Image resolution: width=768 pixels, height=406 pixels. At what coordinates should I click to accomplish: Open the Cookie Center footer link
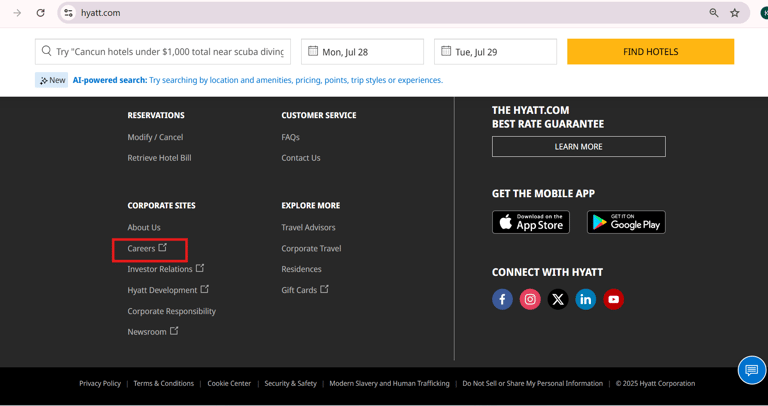229,383
